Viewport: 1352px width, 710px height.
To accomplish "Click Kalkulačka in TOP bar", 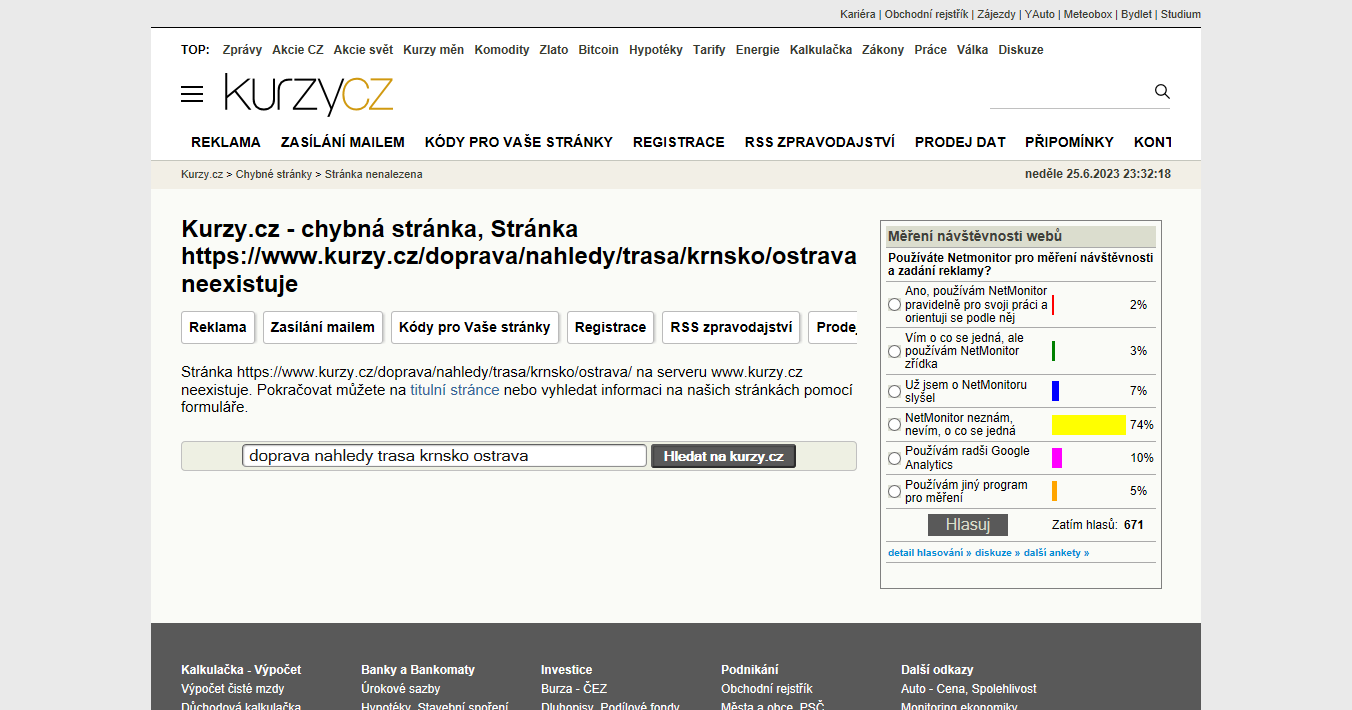I will coord(821,50).
